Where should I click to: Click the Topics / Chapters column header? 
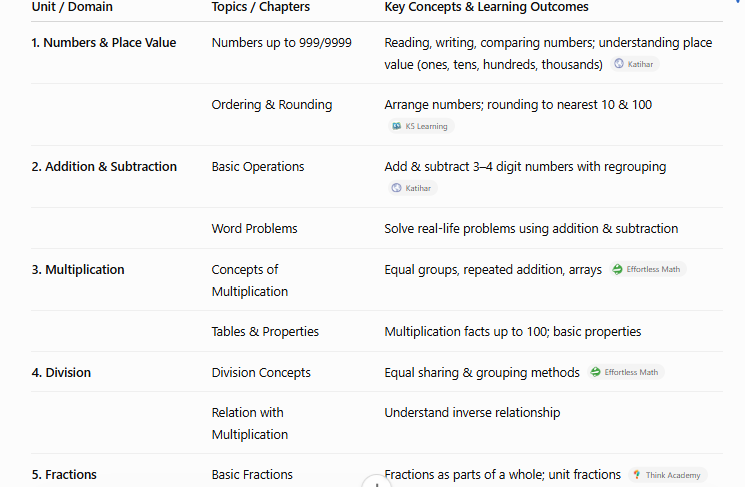point(261,7)
